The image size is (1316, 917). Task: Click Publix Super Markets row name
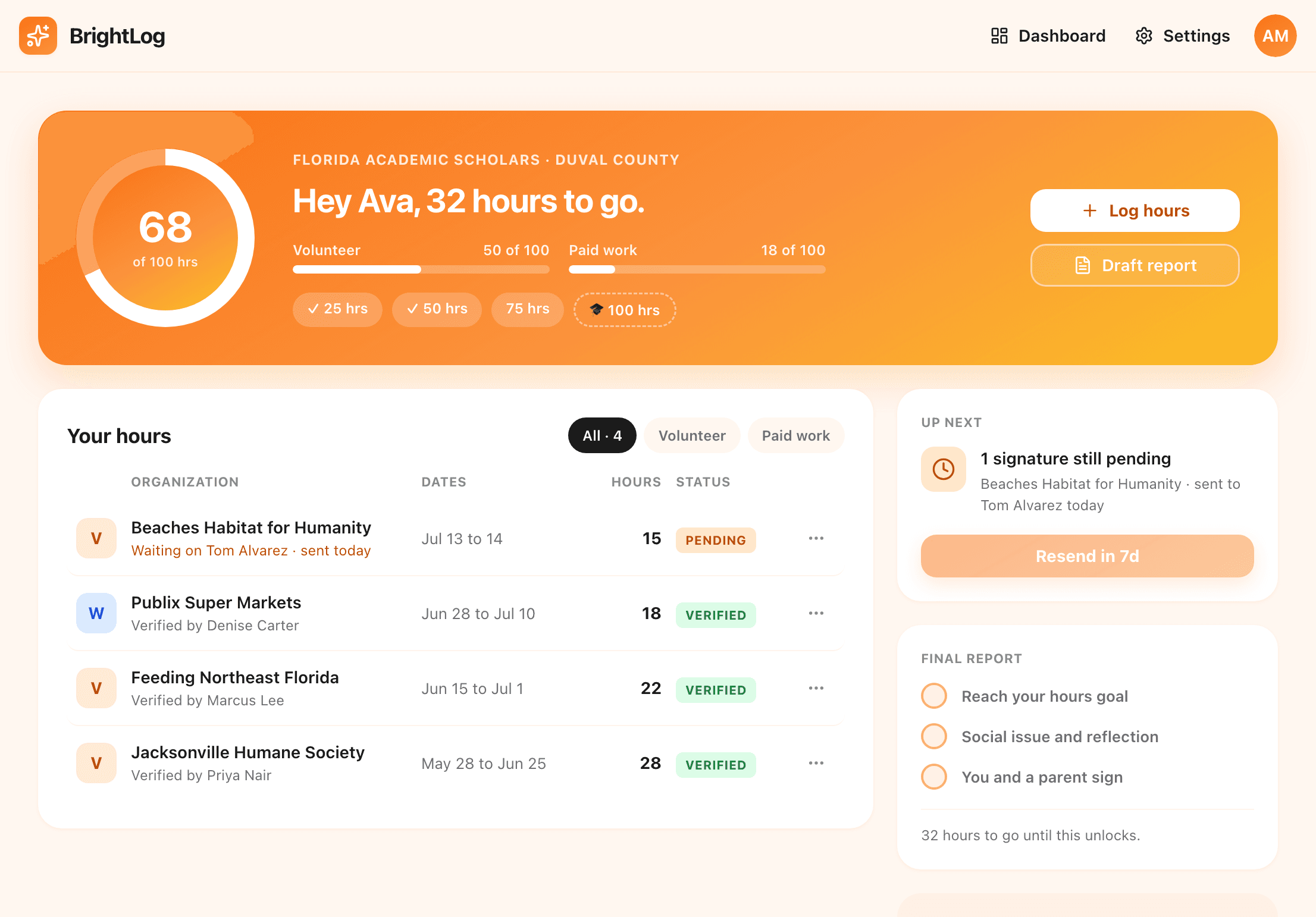point(216,602)
